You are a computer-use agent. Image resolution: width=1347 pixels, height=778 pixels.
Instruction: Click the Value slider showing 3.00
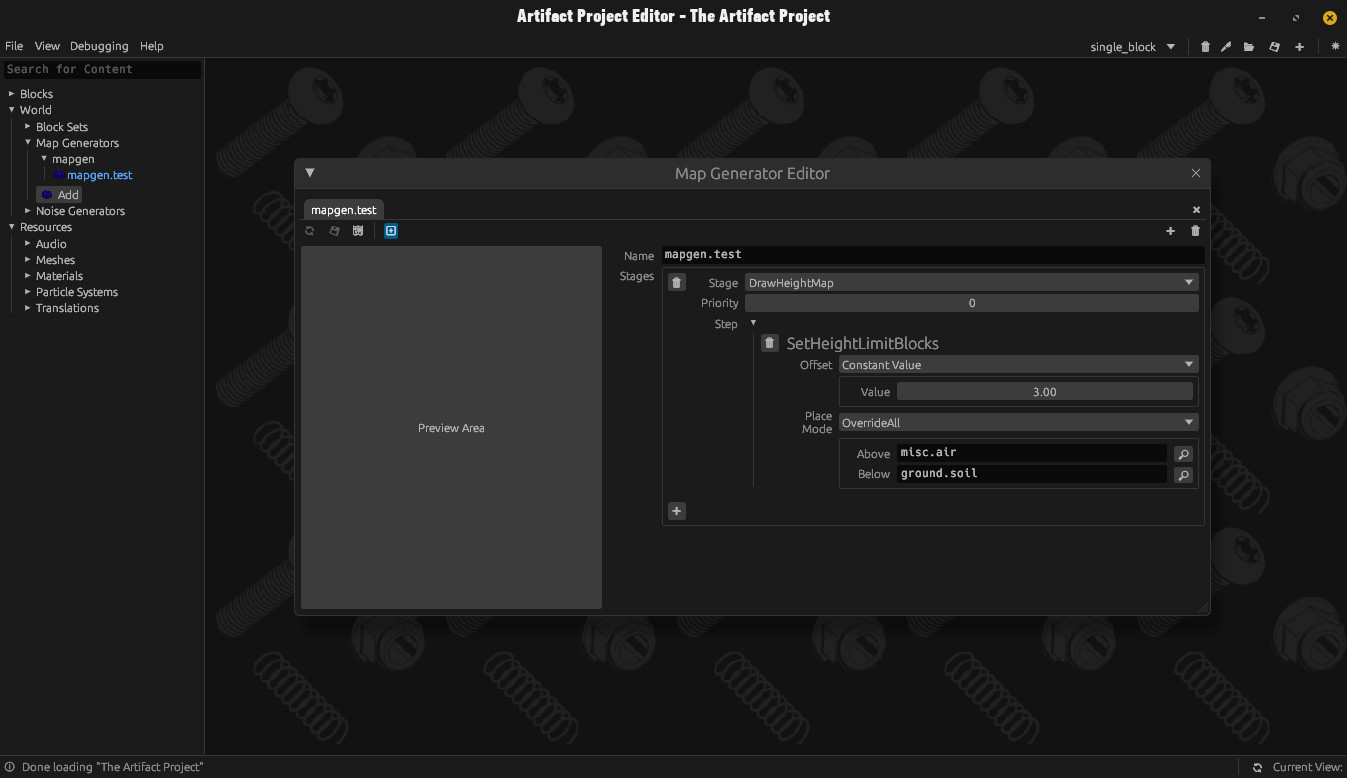1044,392
